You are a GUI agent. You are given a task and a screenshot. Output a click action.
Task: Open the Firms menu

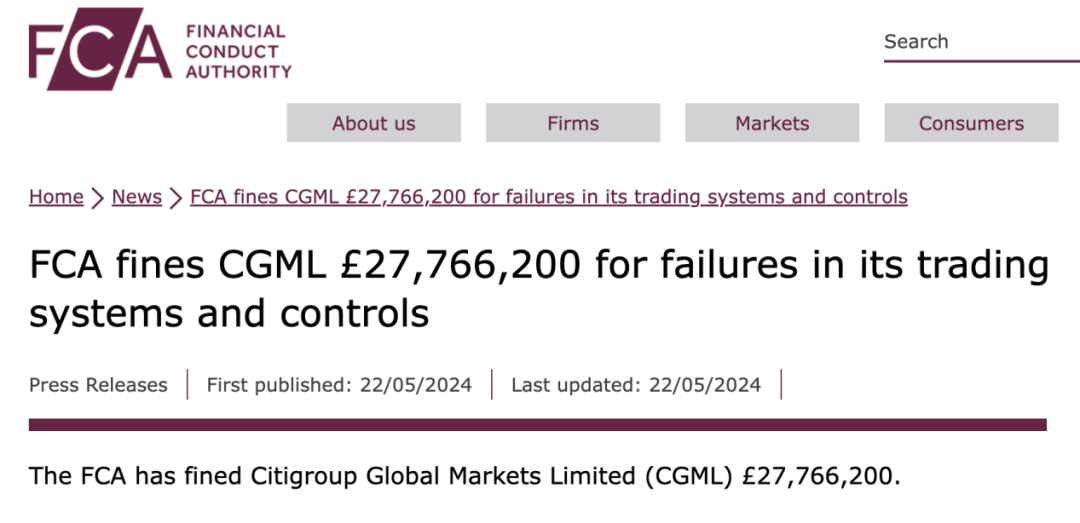[x=573, y=123]
